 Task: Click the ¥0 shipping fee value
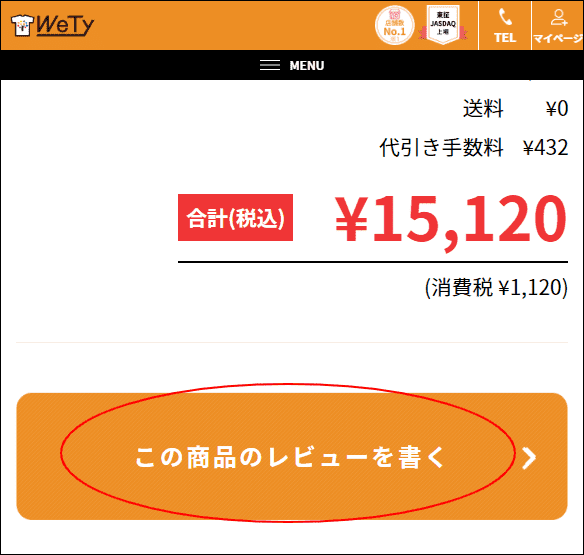(x=557, y=109)
